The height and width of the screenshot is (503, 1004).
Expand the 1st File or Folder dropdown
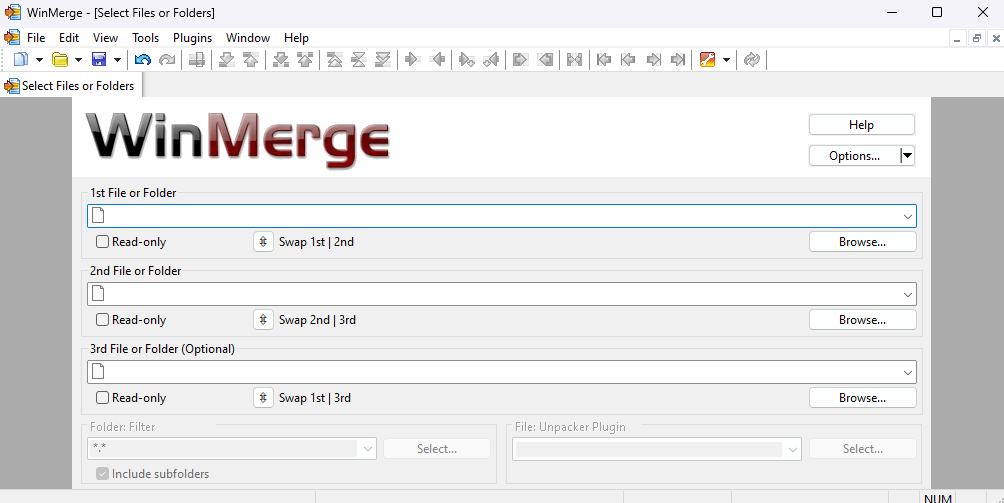[x=907, y=216]
